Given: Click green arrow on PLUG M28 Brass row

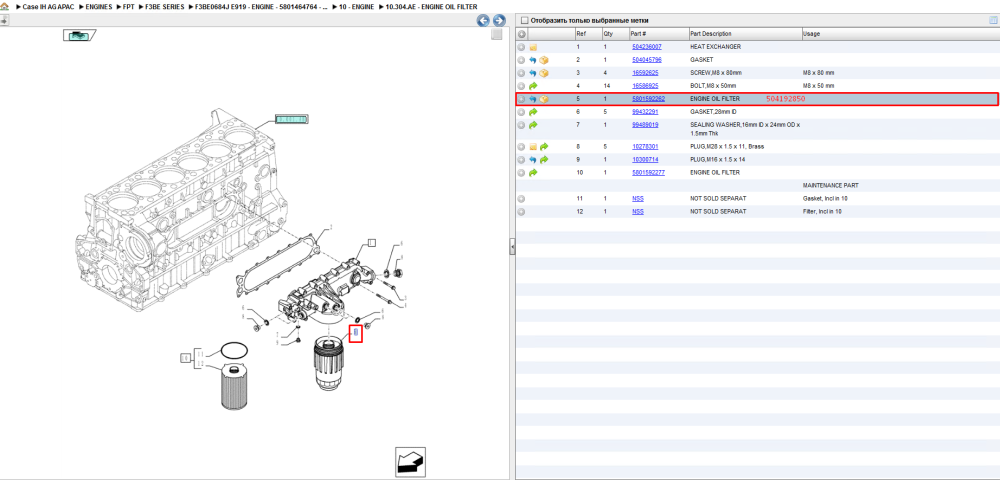Looking at the screenshot, I should [544, 147].
